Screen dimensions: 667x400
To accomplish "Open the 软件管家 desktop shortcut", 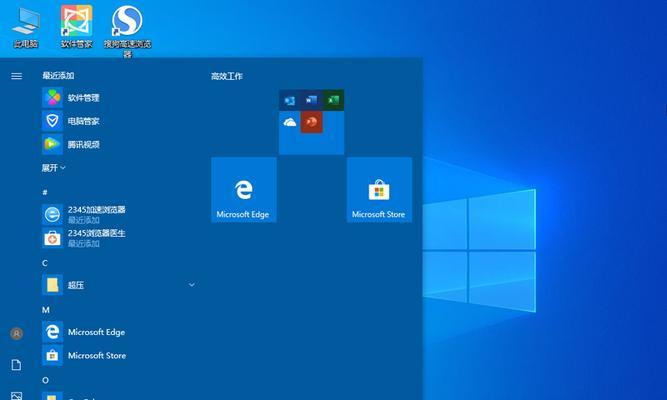I will 77,26.
